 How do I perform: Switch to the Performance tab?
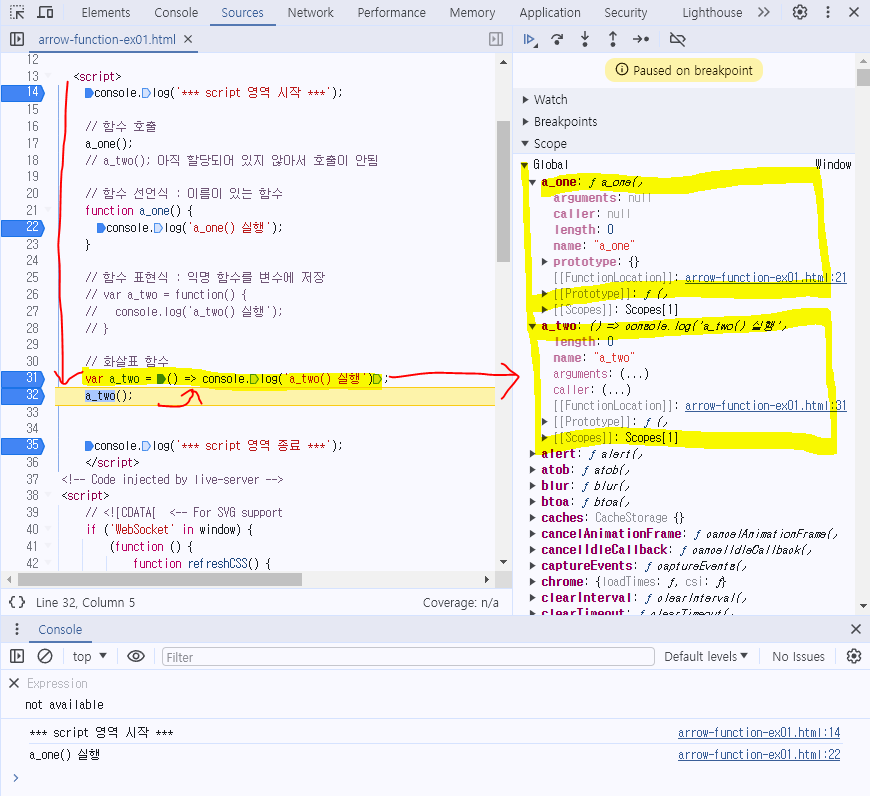[391, 12]
